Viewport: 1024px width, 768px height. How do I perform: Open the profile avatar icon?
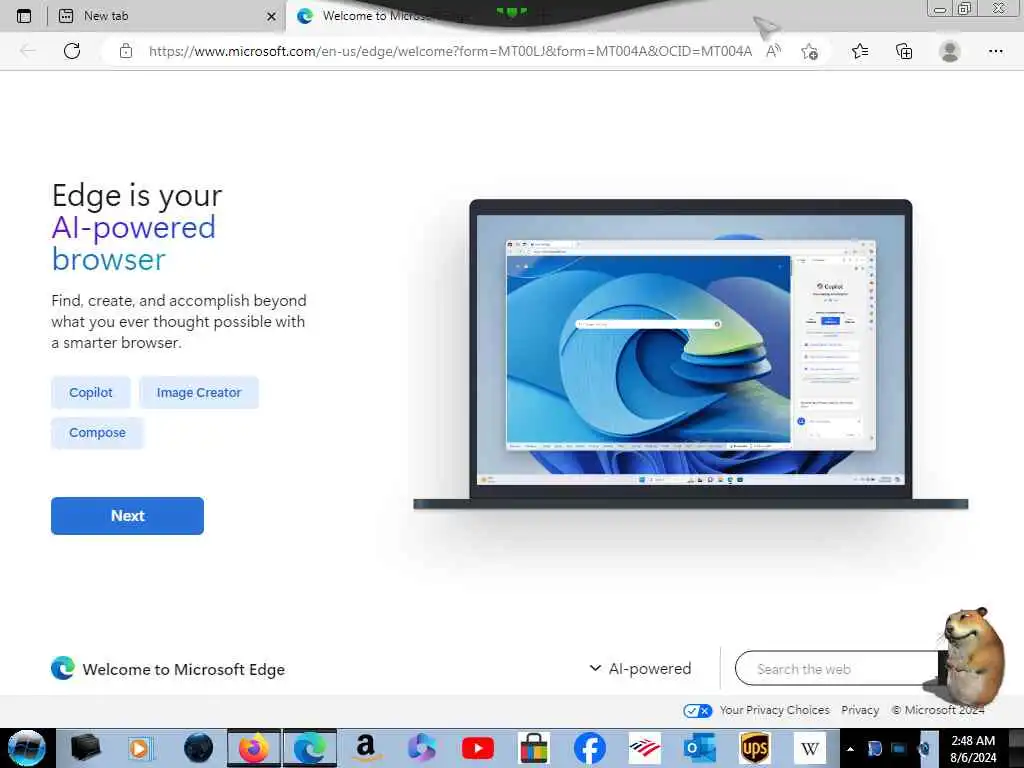[950, 51]
